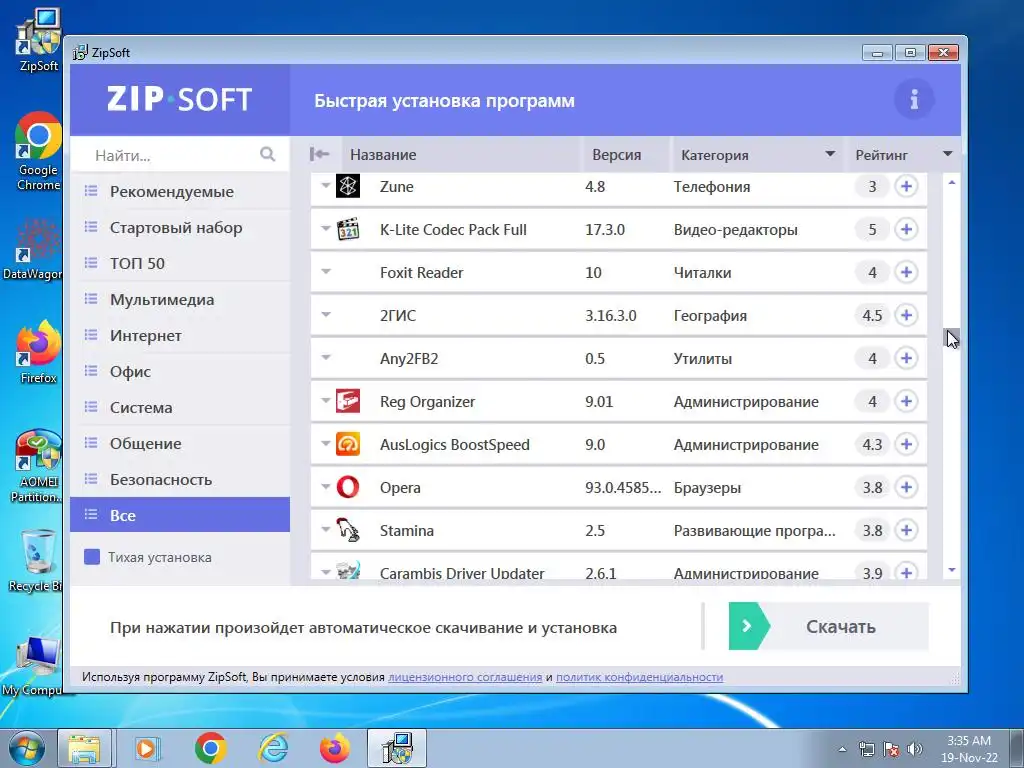Click the Скачать download button
1024x768 pixels.
click(828, 626)
